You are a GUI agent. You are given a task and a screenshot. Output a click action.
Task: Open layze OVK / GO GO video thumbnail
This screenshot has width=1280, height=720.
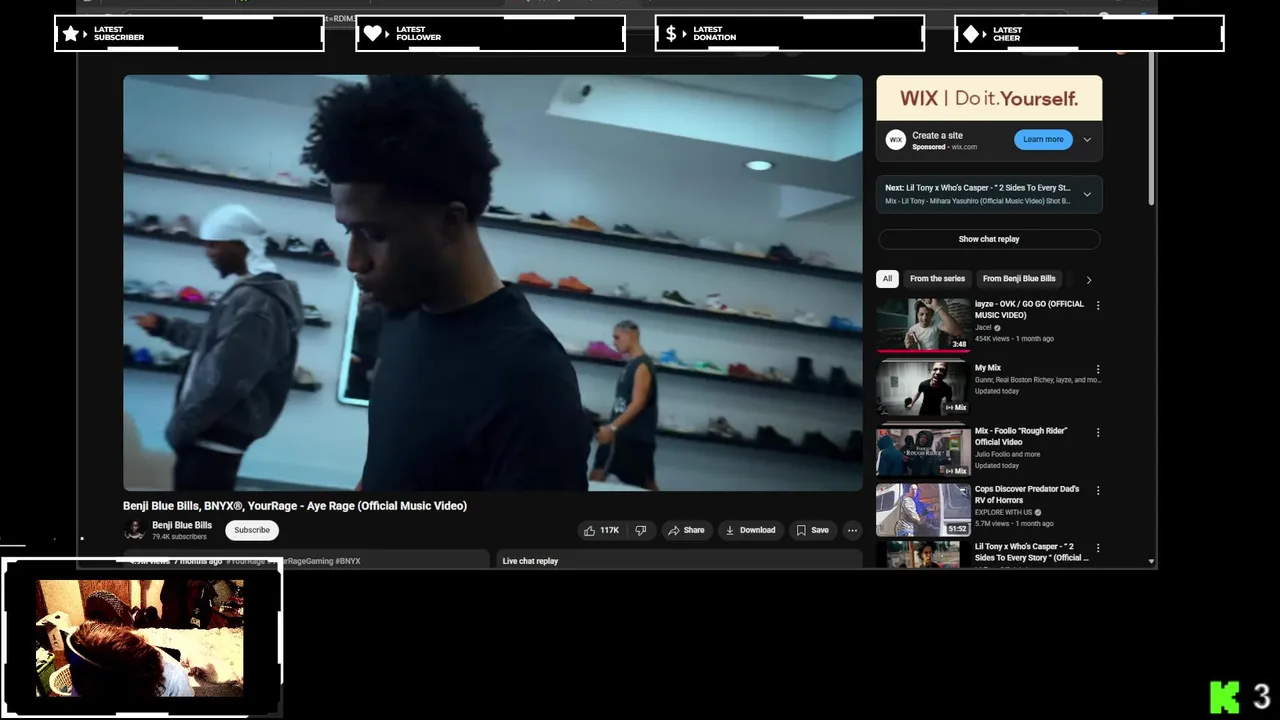pyautogui.click(x=923, y=324)
